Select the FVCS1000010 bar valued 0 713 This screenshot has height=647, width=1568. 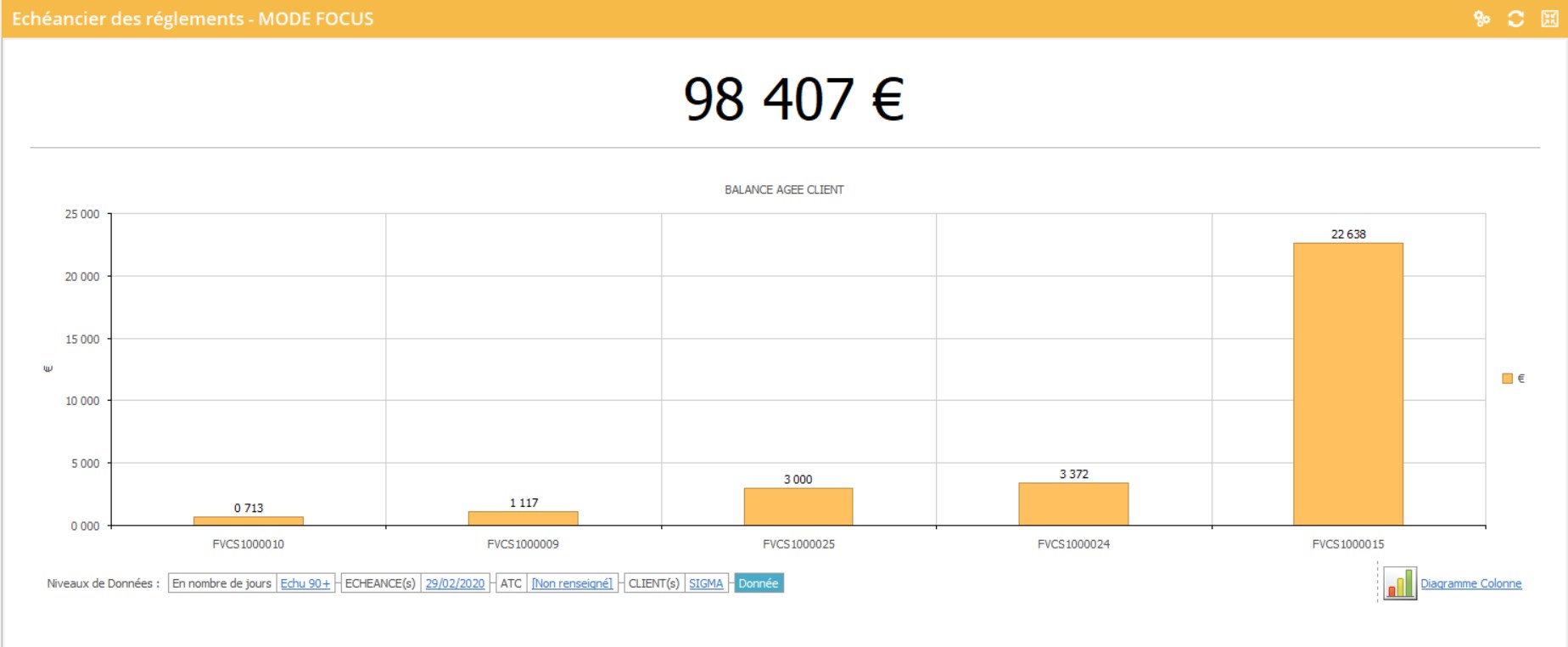click(248, 520)
